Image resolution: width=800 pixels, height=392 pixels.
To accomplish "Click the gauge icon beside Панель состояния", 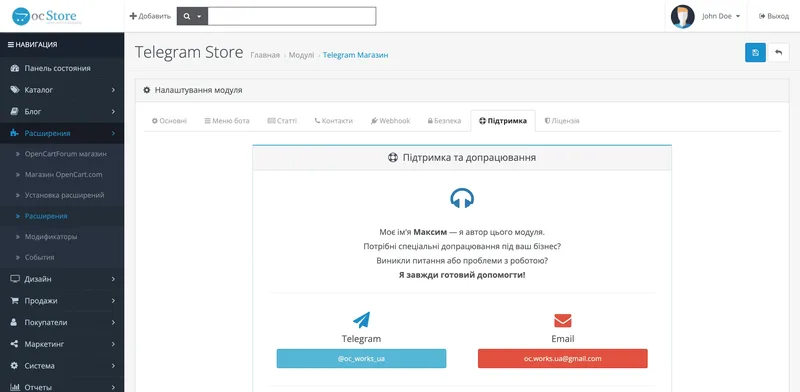I will (14, 68).
